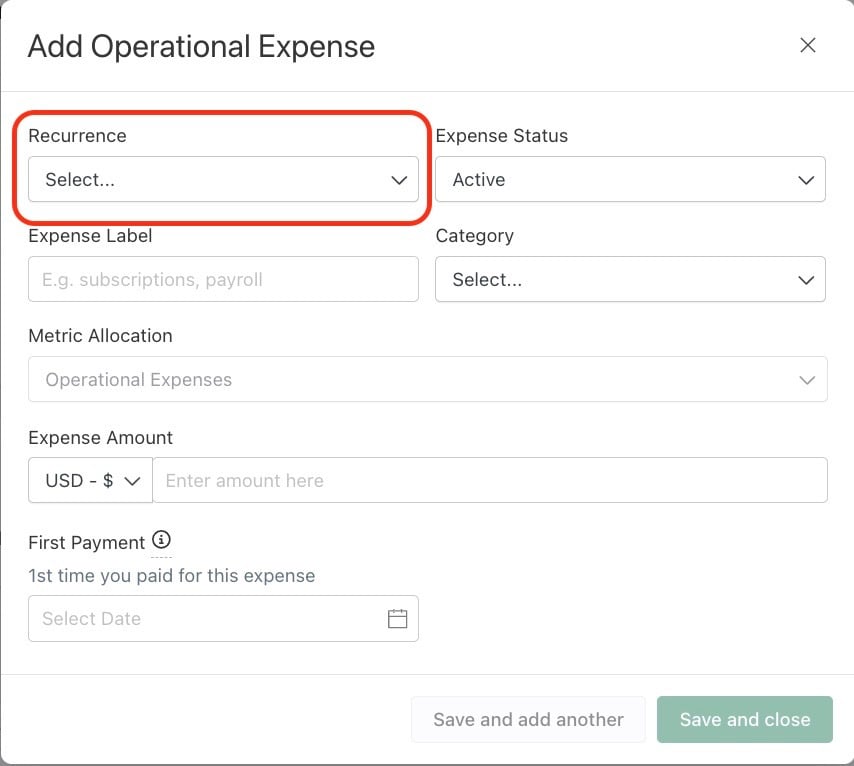
Task: Open the USD currency selector
Action: (x=90, y=480)
